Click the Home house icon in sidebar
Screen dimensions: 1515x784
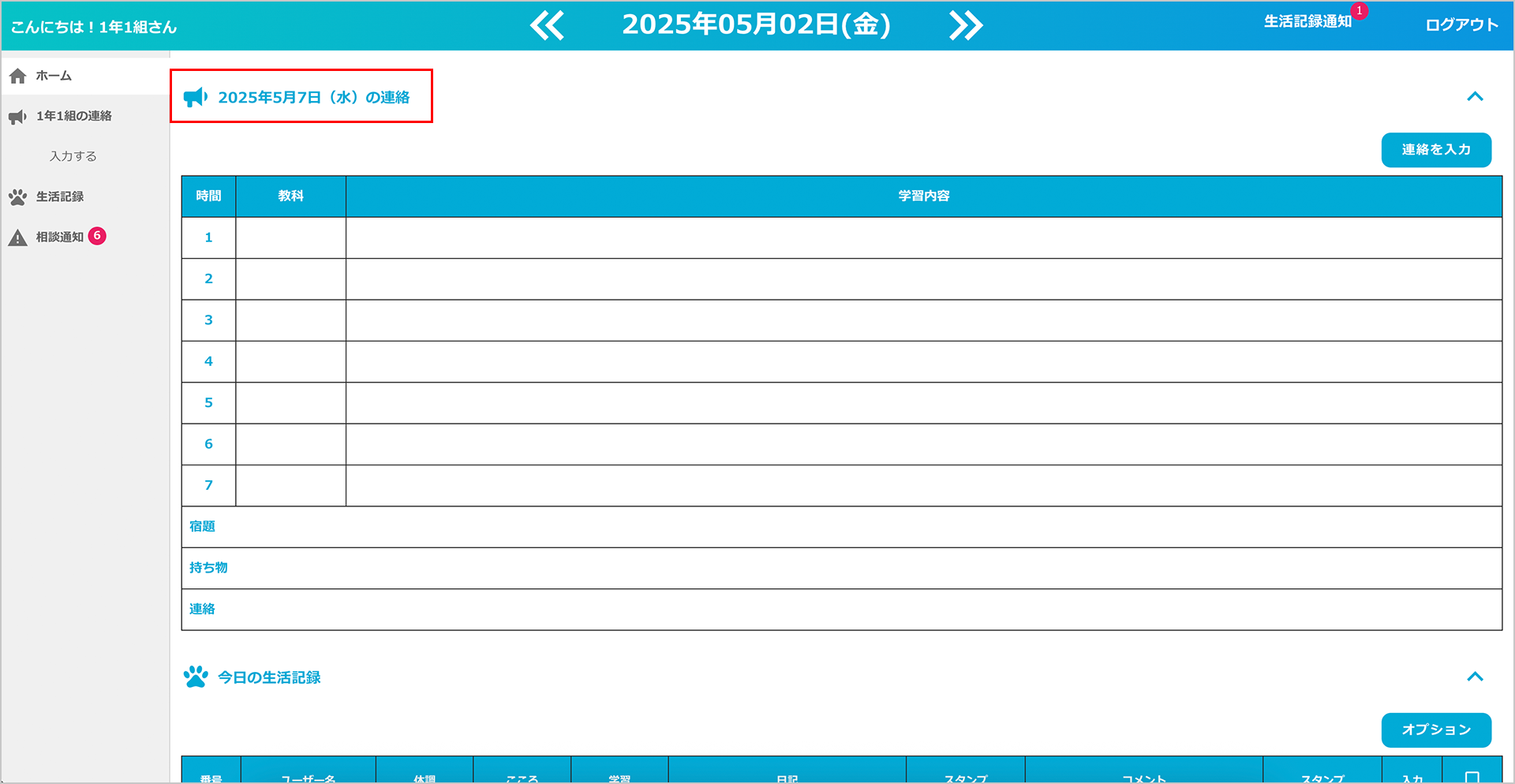[18, 76]
